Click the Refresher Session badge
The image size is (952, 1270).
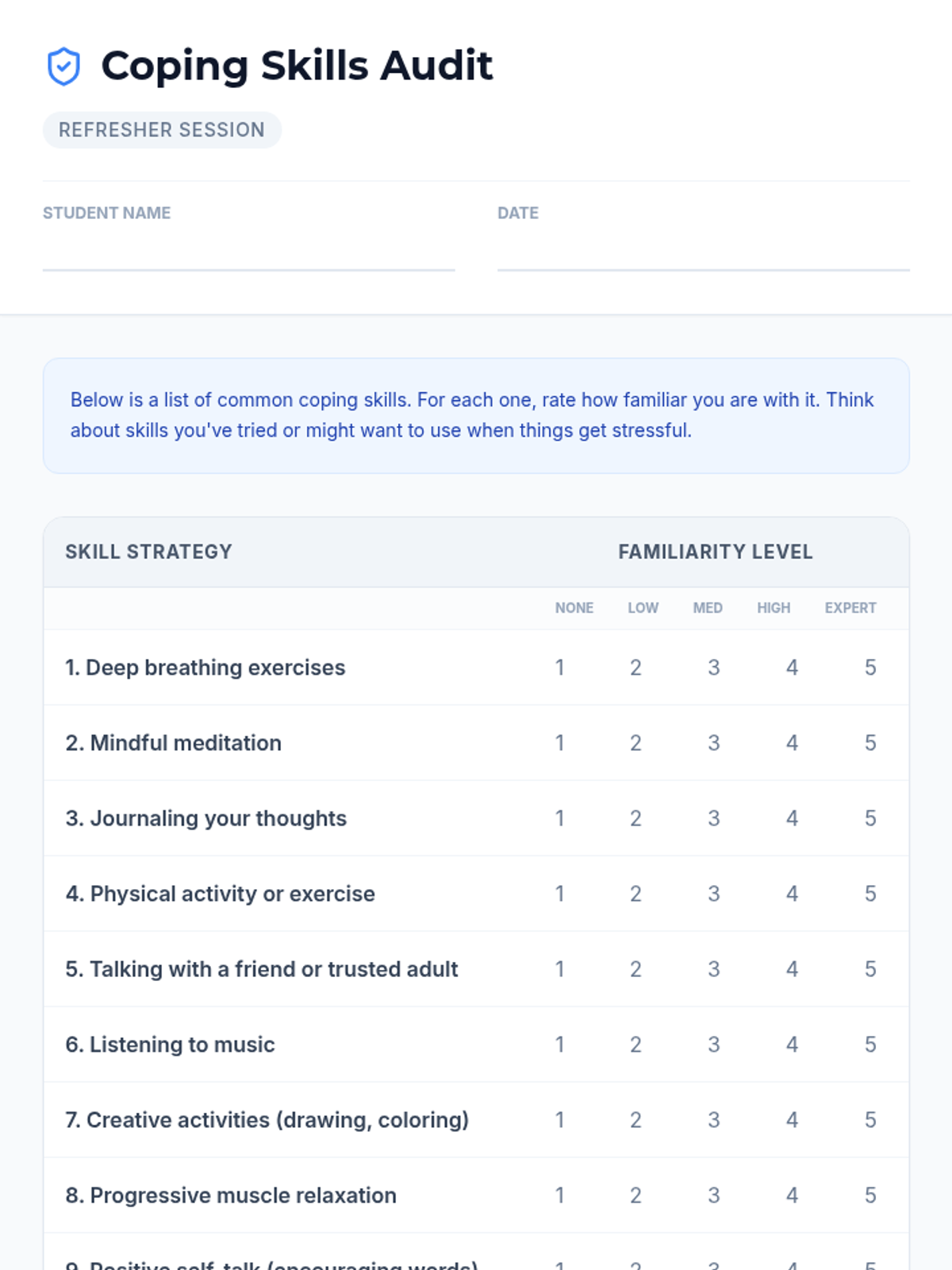(x=162, y=130)
